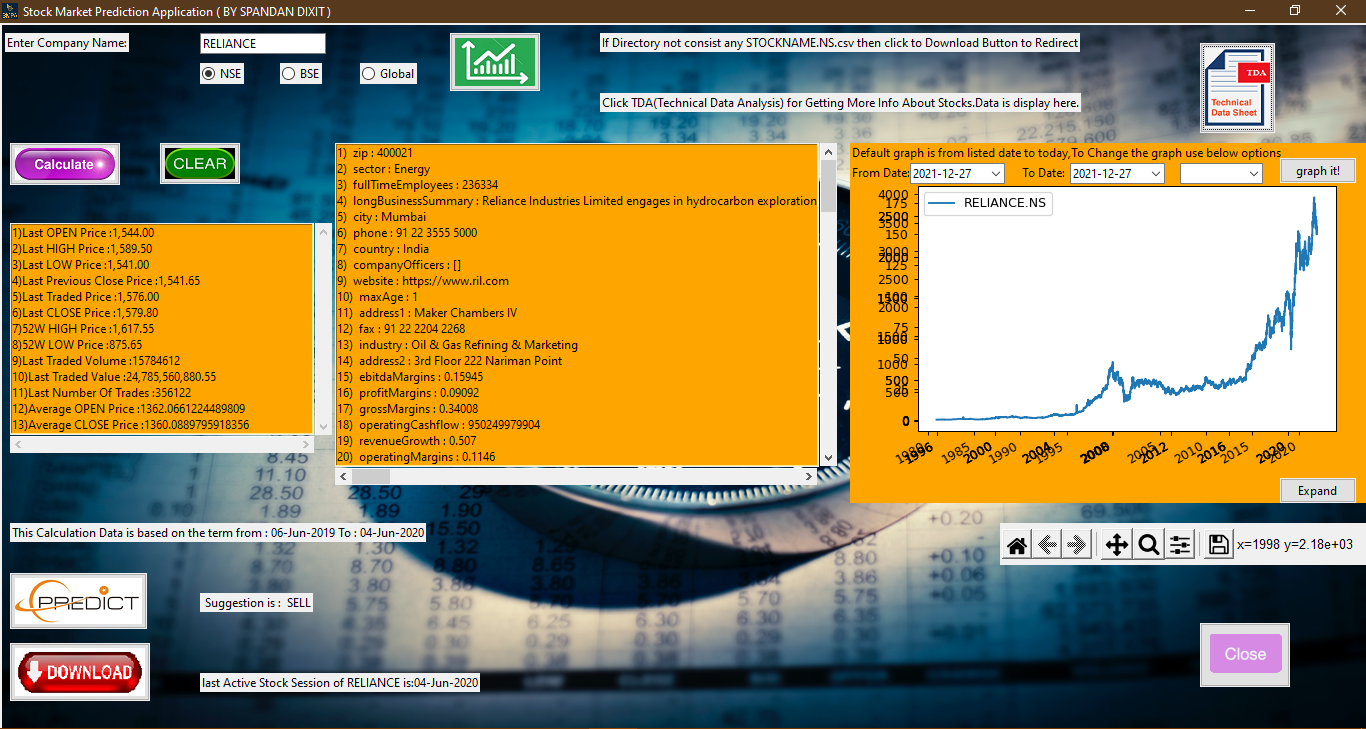The image size is (1366, 729).
Task: Select the '52W HIGH Price' row
Action: pyautogui.click(x=83, y=329)
